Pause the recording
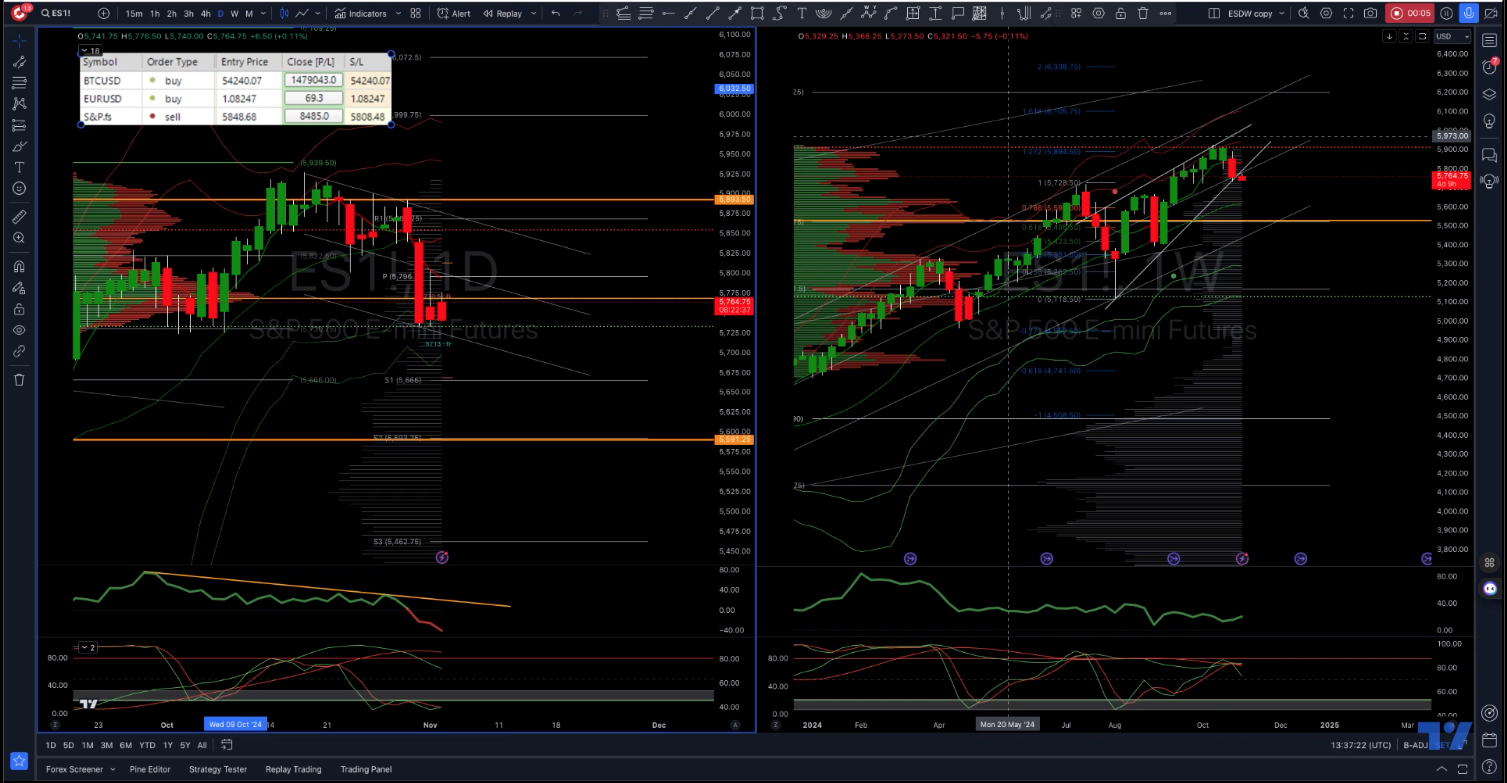The height and width of the screenshot is (783, 1507). pos(1446,13)
